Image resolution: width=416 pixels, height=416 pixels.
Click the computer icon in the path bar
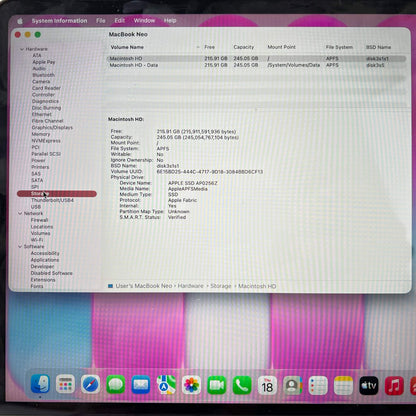[111, 286]
